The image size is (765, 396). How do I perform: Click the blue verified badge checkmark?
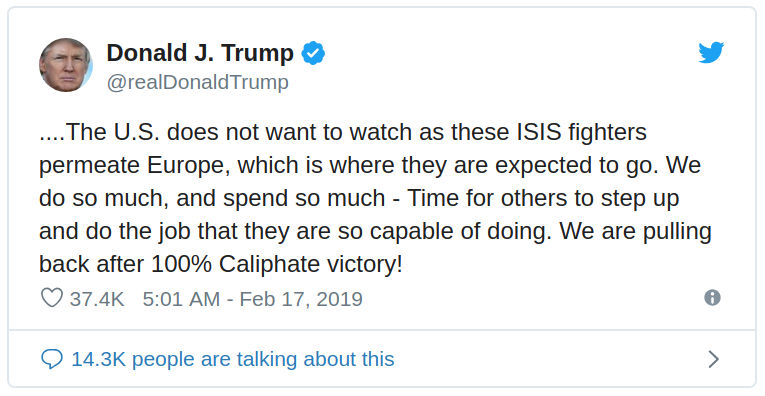click(x=313, y=53)
